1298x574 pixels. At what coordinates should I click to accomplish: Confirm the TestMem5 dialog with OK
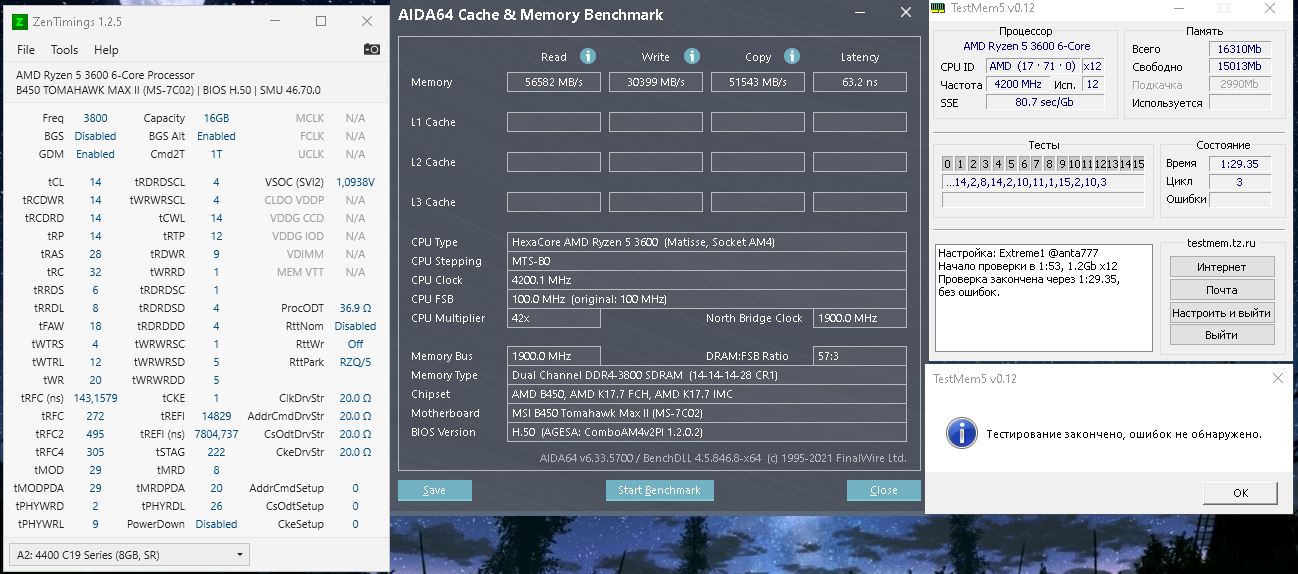pyautogui.click(x=1240, y=493)
